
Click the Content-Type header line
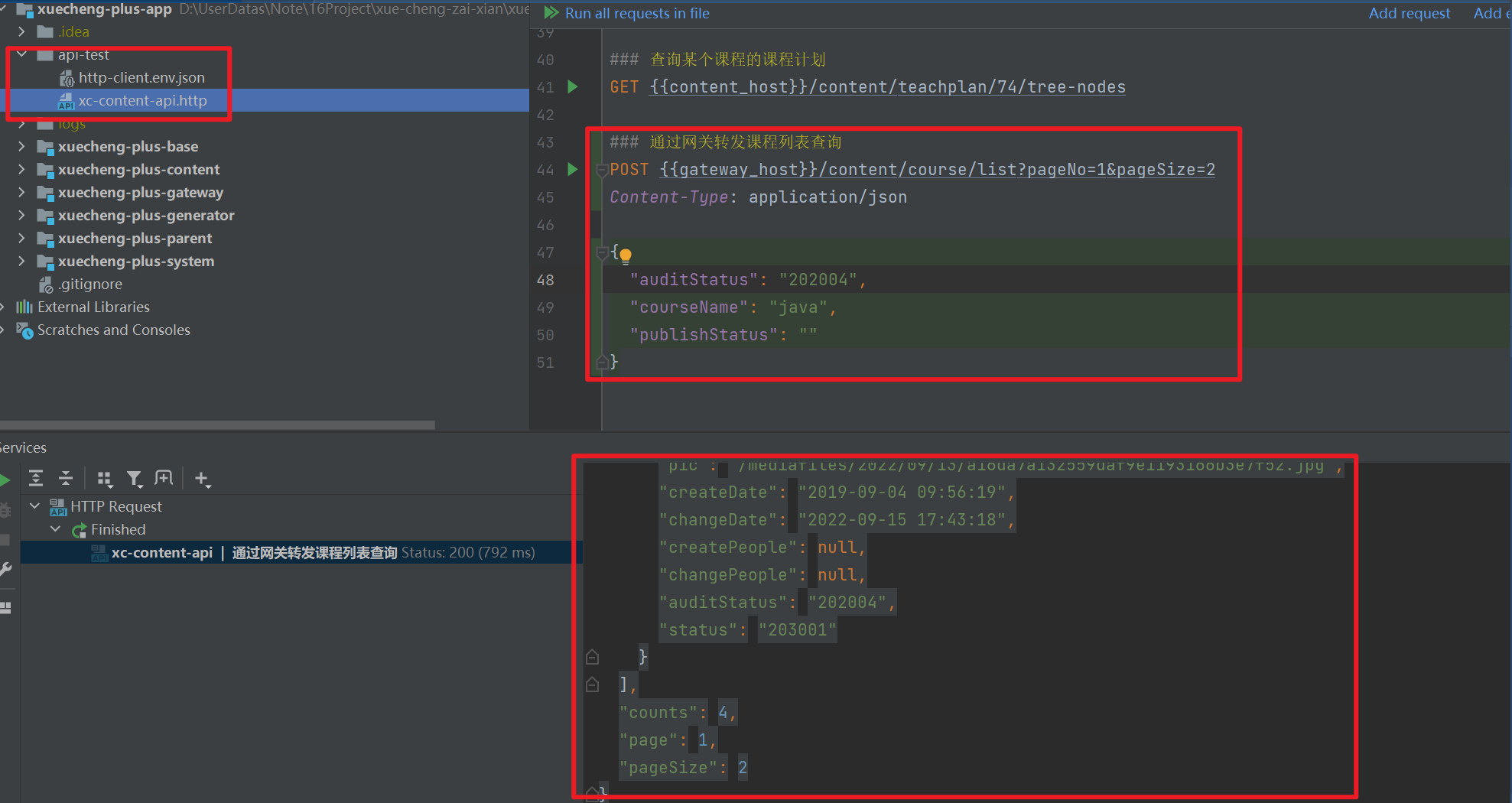coord(758,197)
